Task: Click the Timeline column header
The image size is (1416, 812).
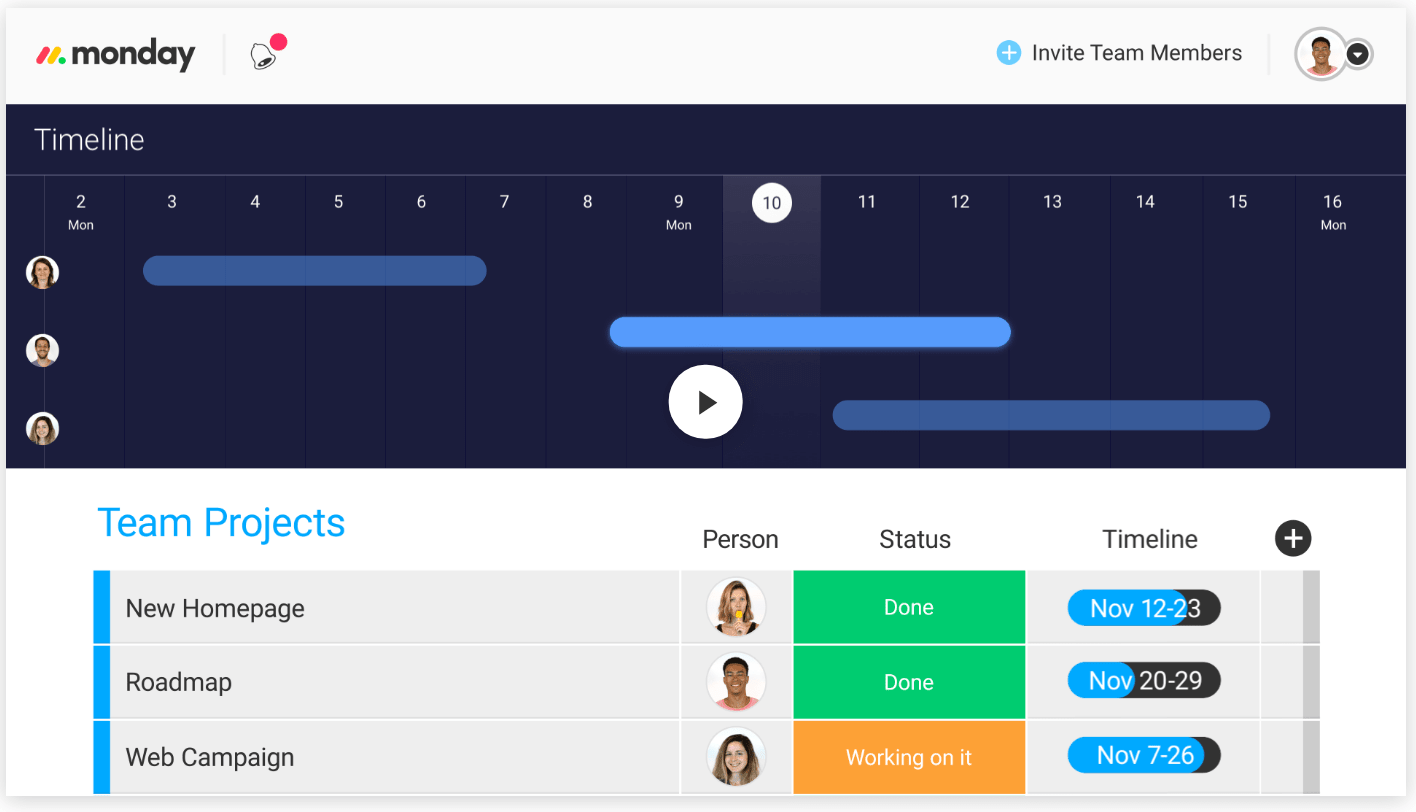Action: pyautogui.click(x=1149, y=540)
